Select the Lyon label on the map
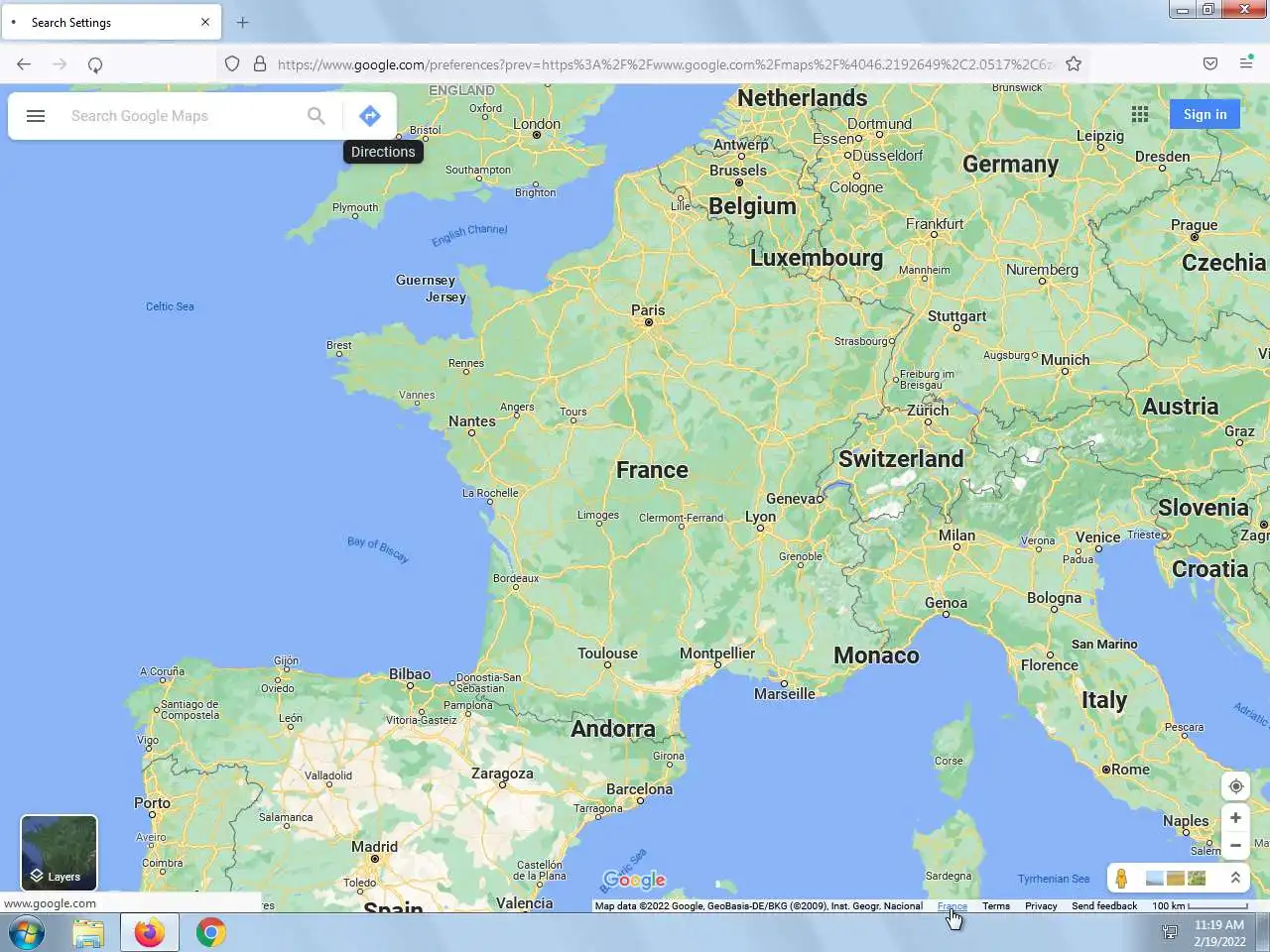The width and height of the screenshot is (1270, 952). 761,517
